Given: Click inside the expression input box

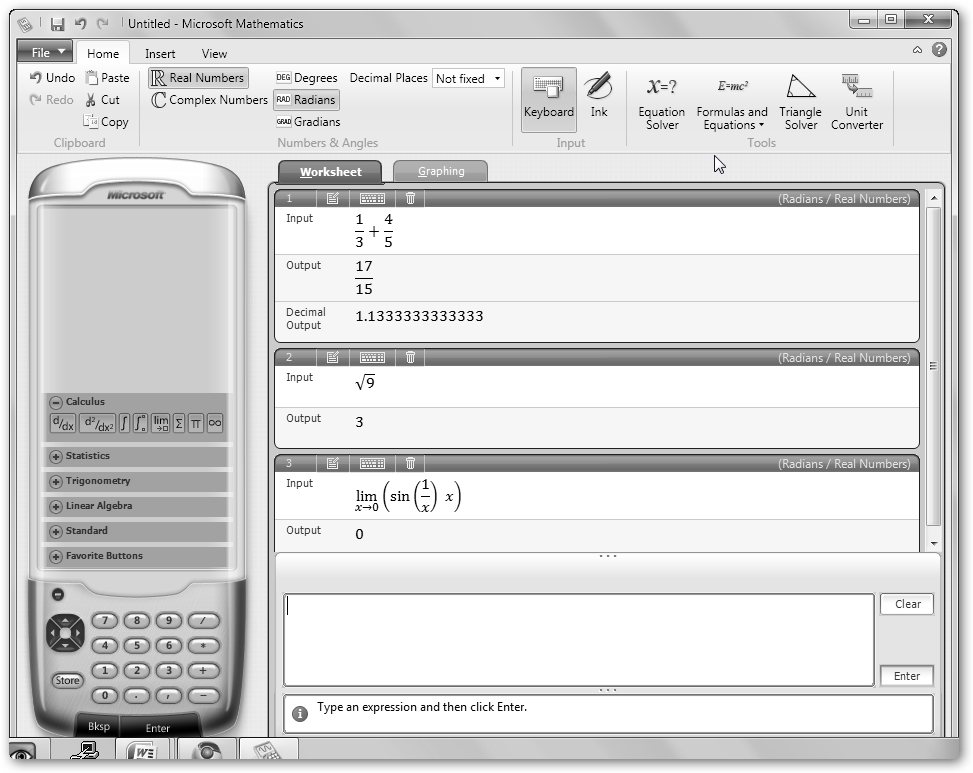Looking at the screenshot, I should click(x=578, y=640).
